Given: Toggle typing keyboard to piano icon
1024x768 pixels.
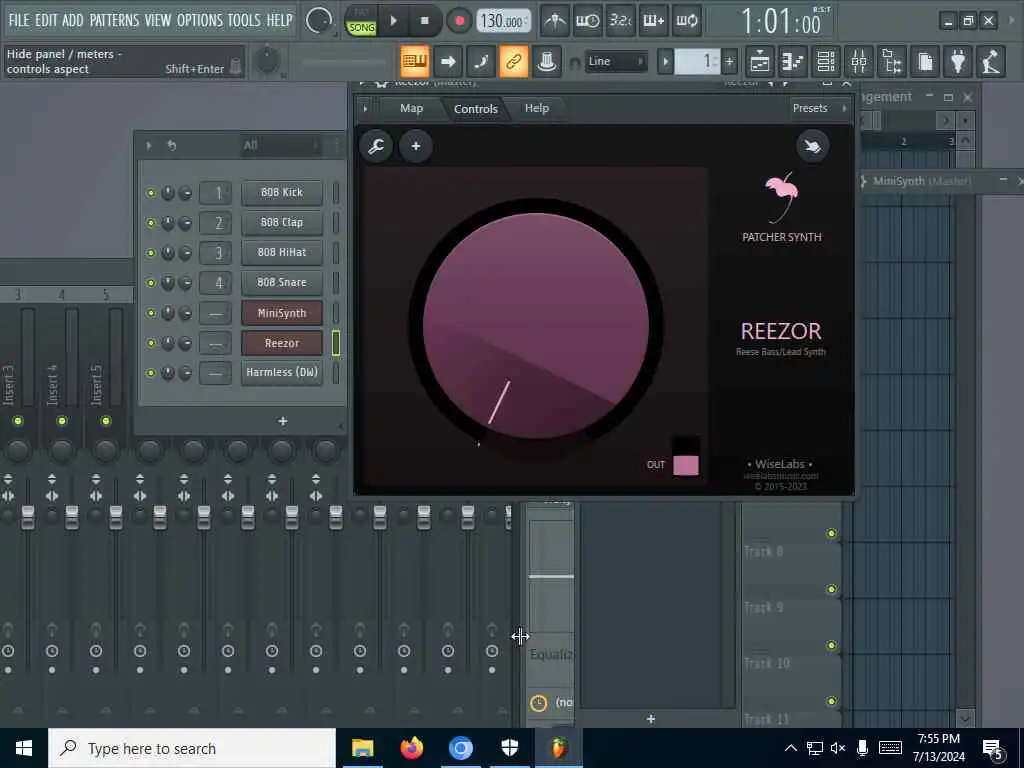Looking at the screenshot, I should pyautogui.click(x=415, y=62).
